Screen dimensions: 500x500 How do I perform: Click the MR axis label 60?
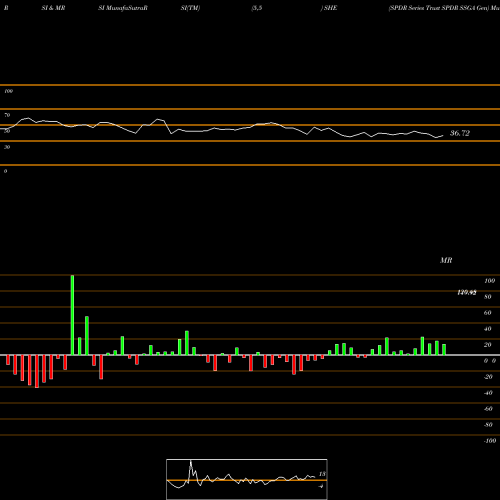[487, 313]
